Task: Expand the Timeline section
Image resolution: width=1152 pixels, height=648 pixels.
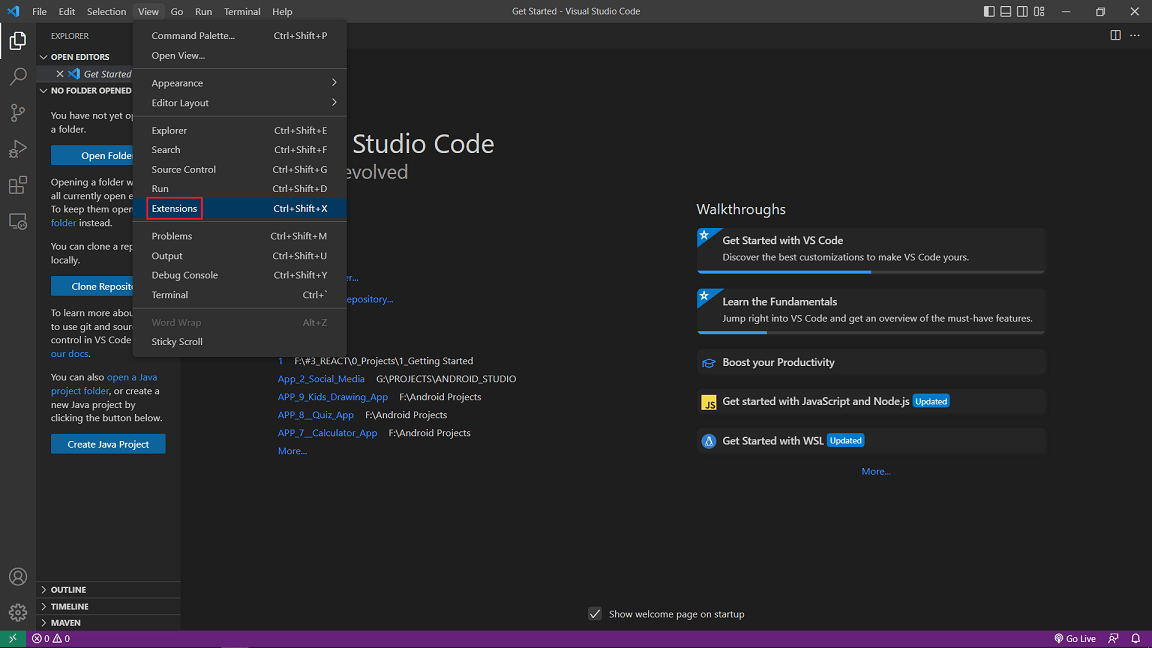Action: click(43, 606)
